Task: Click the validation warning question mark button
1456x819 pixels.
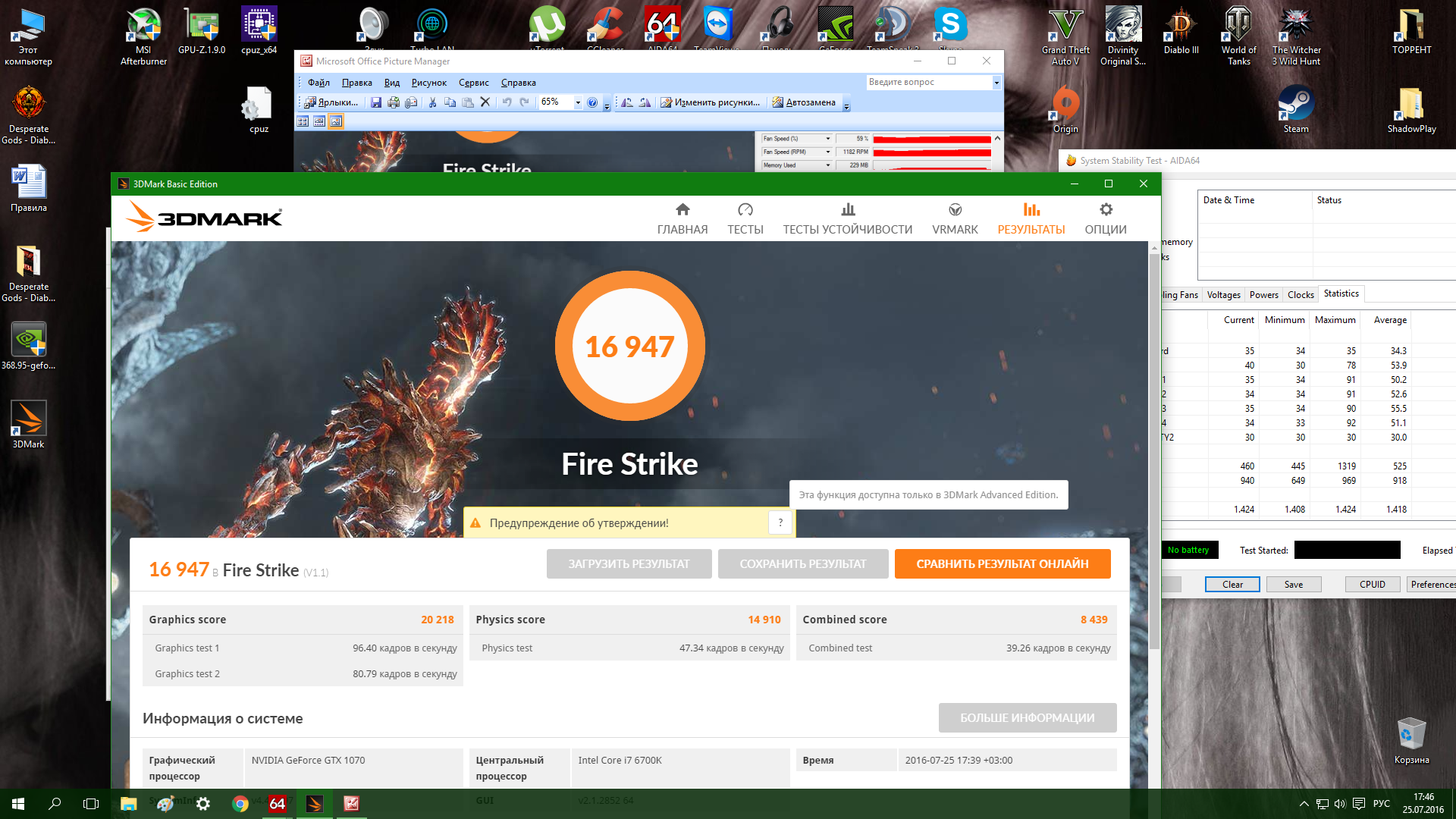Action: (x=780, y=522)
